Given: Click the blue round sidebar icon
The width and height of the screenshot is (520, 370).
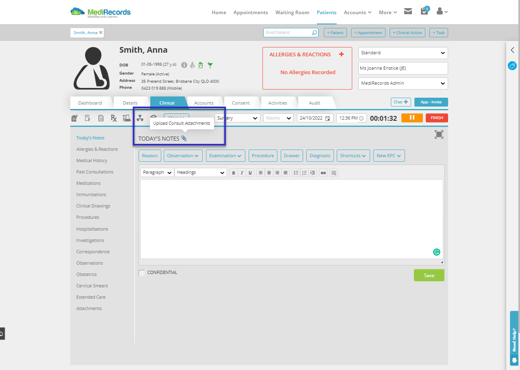Looking at the screenshot, I should pyautogui.click(x=512, y=66).
